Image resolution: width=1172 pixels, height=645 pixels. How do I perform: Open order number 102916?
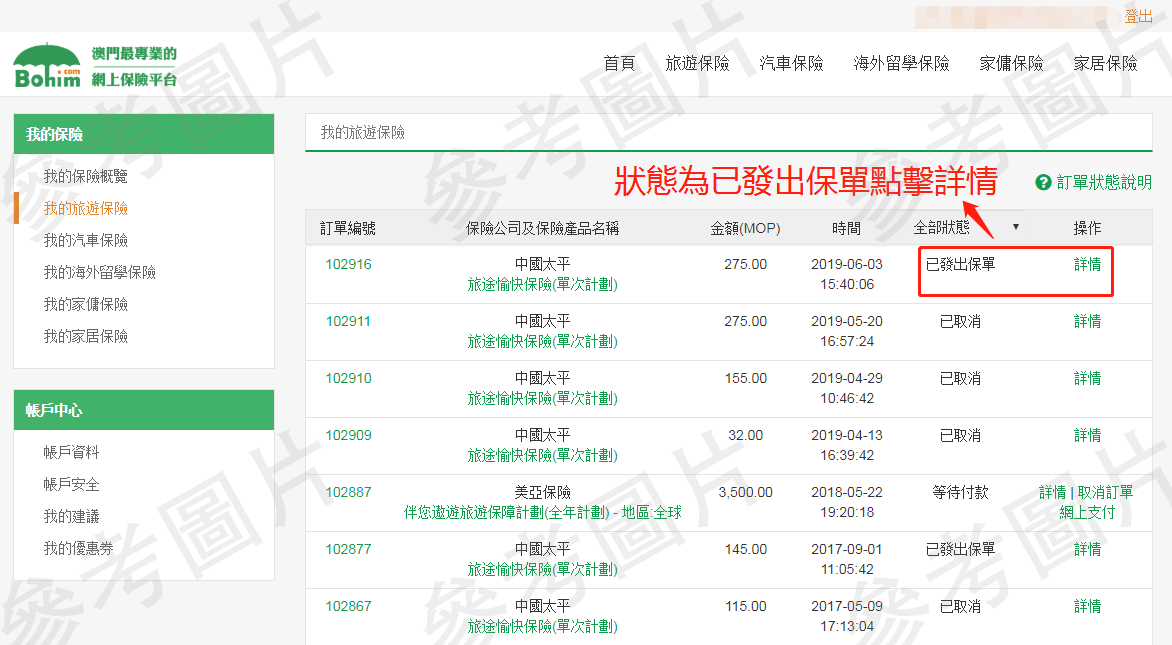(x=348, y=264)
